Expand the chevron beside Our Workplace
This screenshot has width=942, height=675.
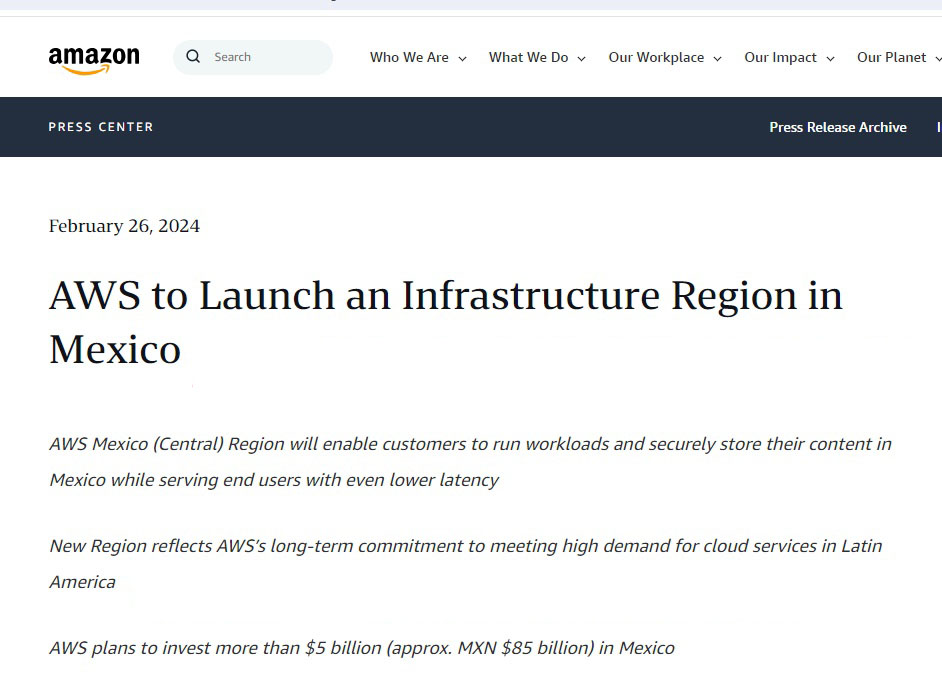[718, 59]
